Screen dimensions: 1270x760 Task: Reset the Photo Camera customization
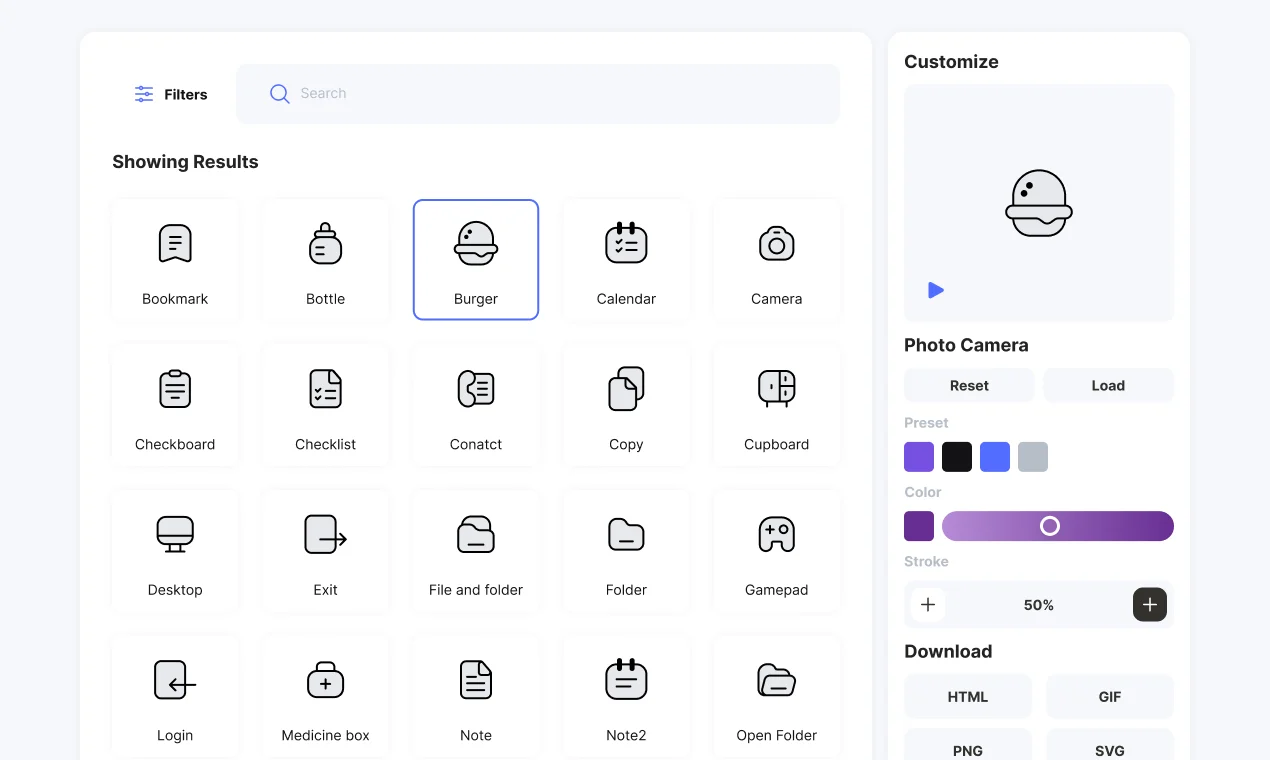point(968,385)
